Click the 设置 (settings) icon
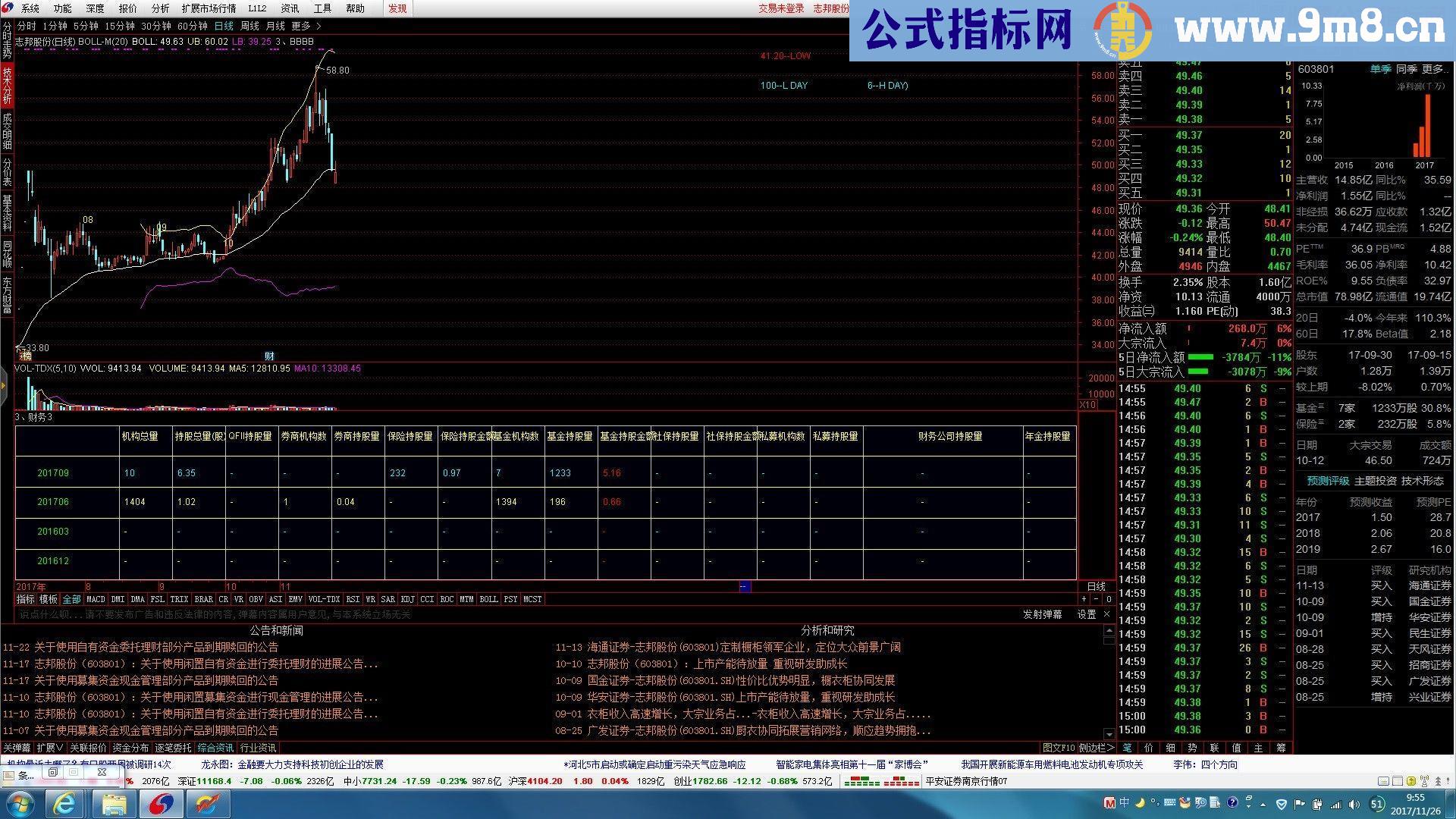Image resolution: width=1456 pixels, height=819 pixels. [x=1086, y=614]
